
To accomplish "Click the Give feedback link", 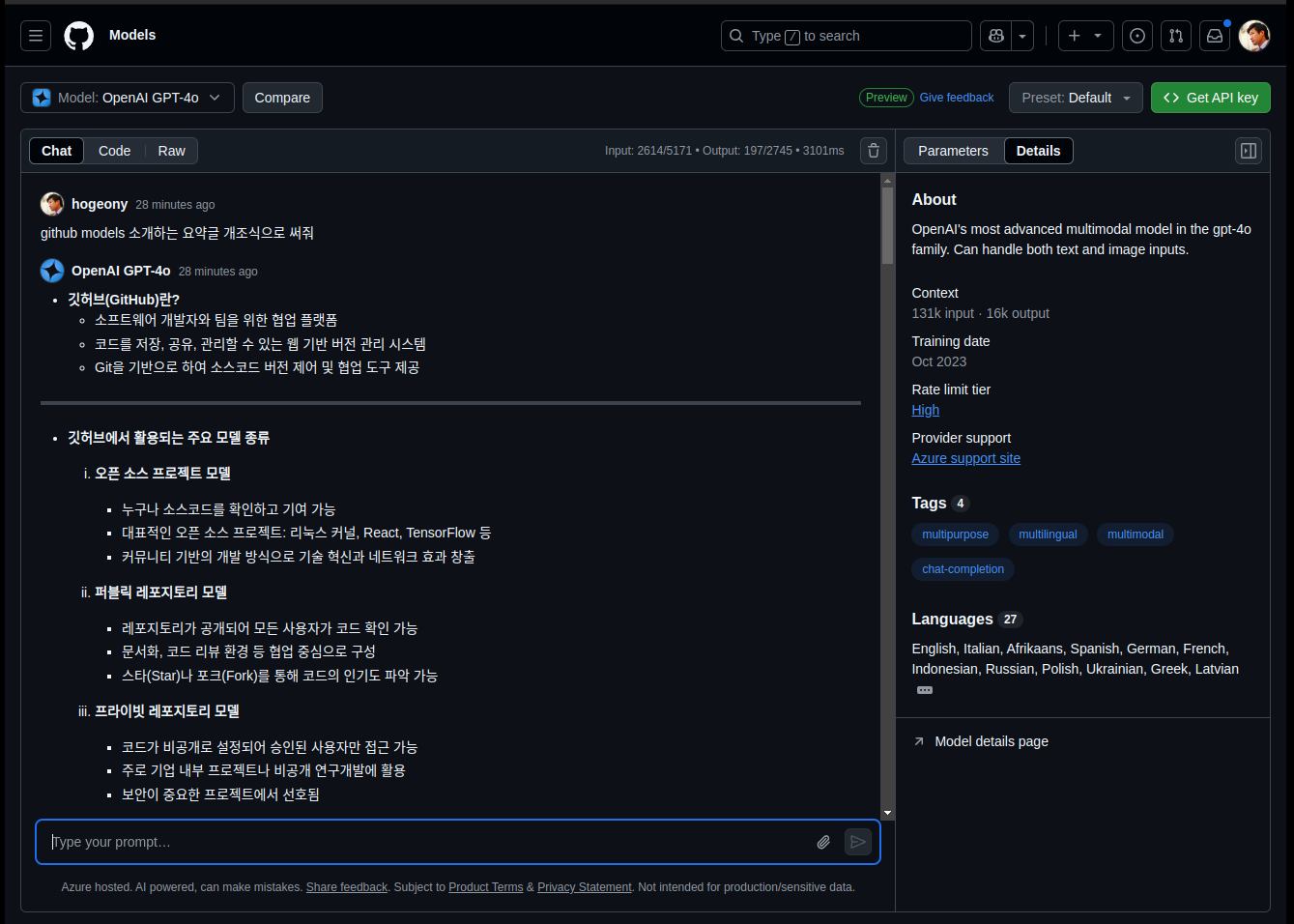I will [957, 98].
